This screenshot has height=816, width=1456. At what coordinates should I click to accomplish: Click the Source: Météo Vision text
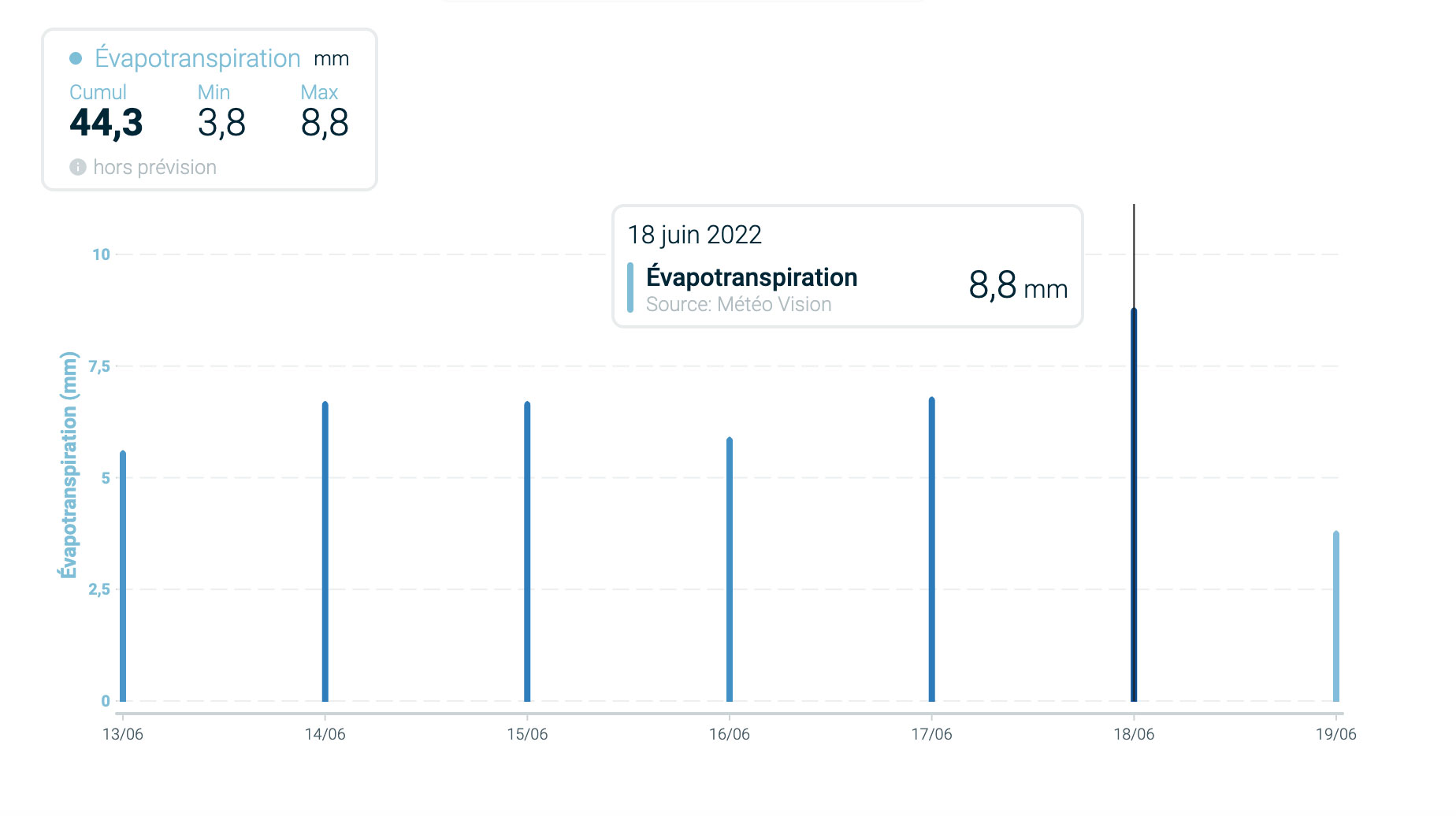738,305
